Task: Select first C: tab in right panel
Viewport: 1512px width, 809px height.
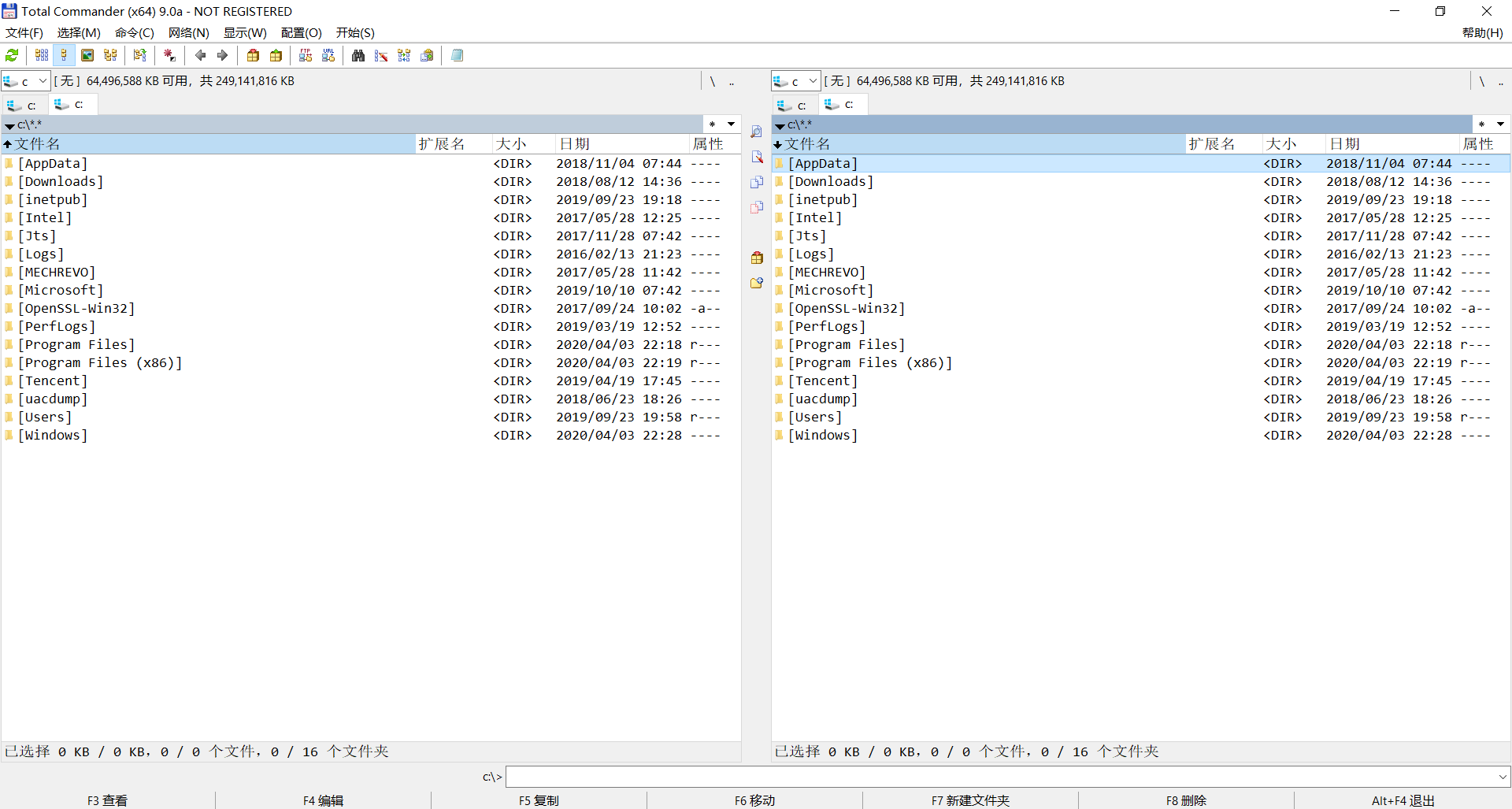Action: (794, 105)
